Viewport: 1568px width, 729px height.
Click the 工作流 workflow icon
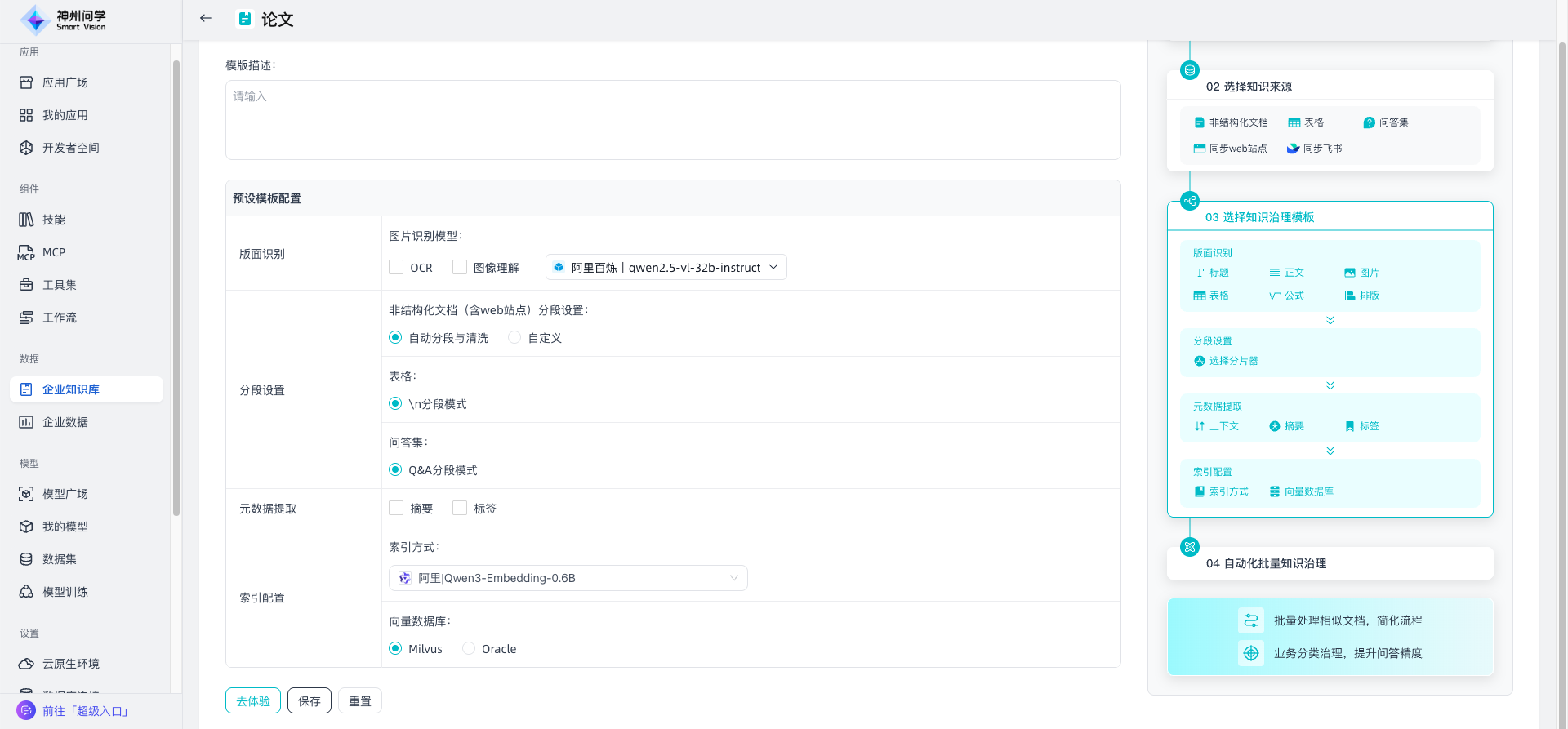pos(26,318)
